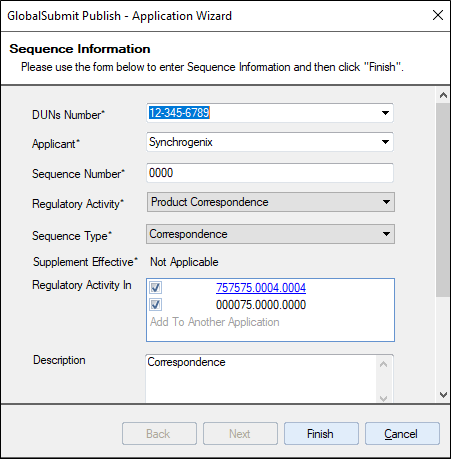This screenshot has height=459, width=451.
Task: Click the Finish button
Action: tap(321, 434)
